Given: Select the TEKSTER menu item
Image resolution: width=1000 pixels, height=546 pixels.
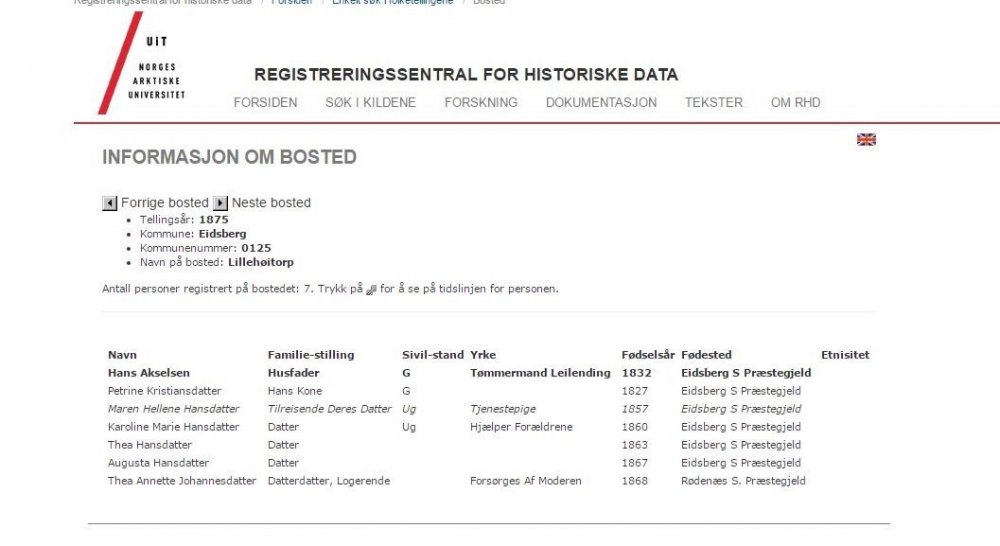Looking at the screenshot, I should (x=713, y=102).
